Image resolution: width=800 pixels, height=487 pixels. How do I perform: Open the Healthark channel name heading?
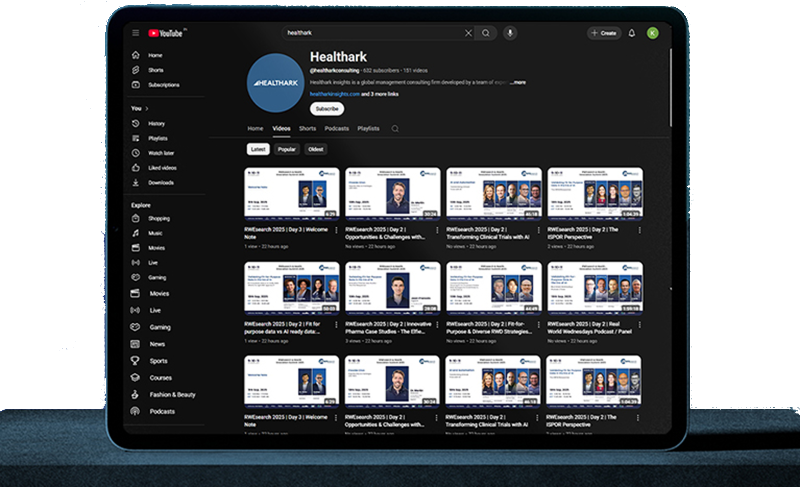[x=338, y=57]
